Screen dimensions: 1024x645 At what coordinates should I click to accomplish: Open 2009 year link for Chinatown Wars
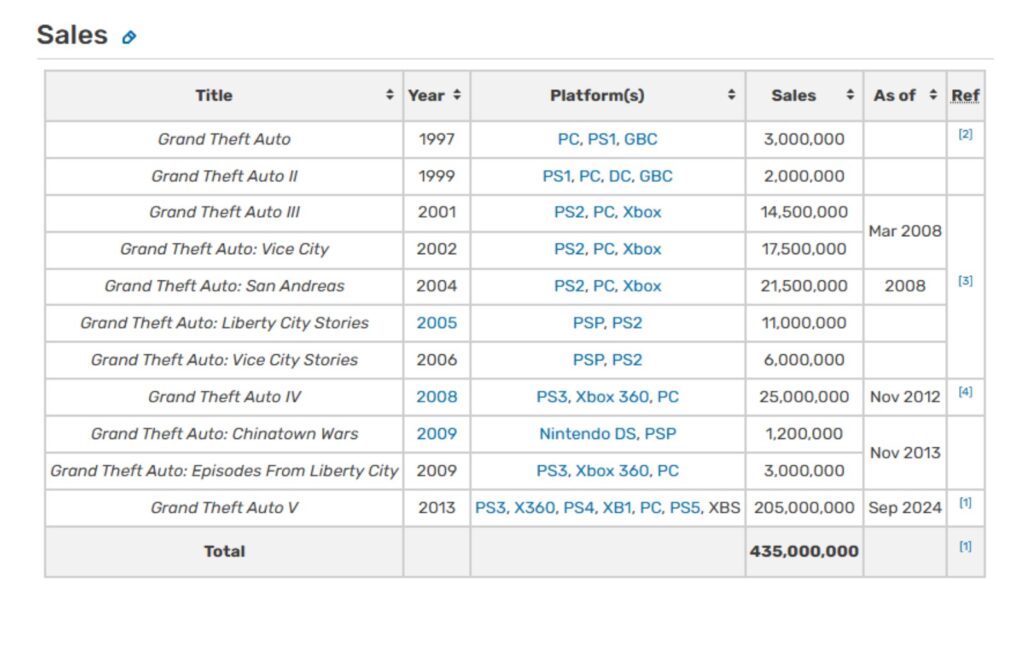[x=437, y=434]
